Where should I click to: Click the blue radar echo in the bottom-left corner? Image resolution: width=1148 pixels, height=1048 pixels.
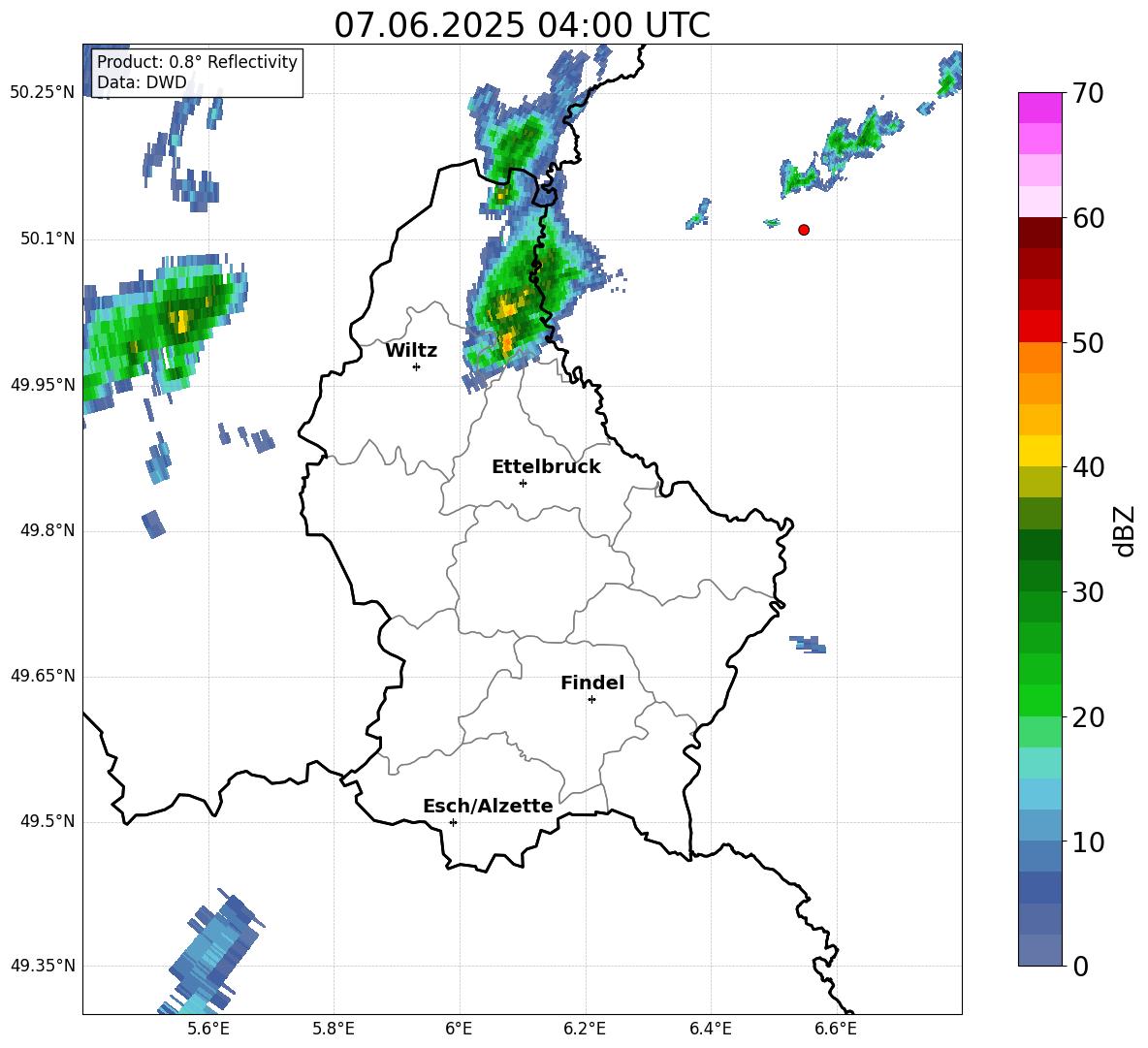pyautogui.click(x=210, y=953)
